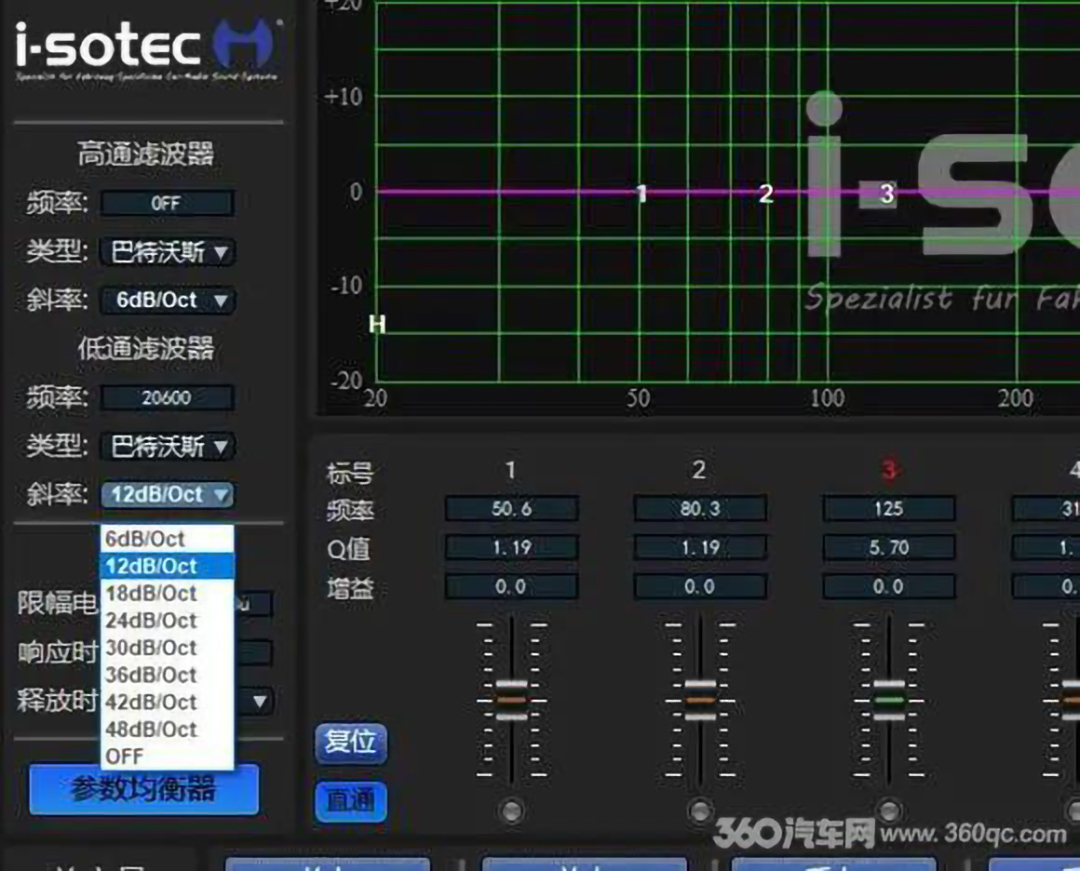Select EQ point 1 on the response curve
1080x871 pixels.
pyautogui.click(x=642, y=193)
